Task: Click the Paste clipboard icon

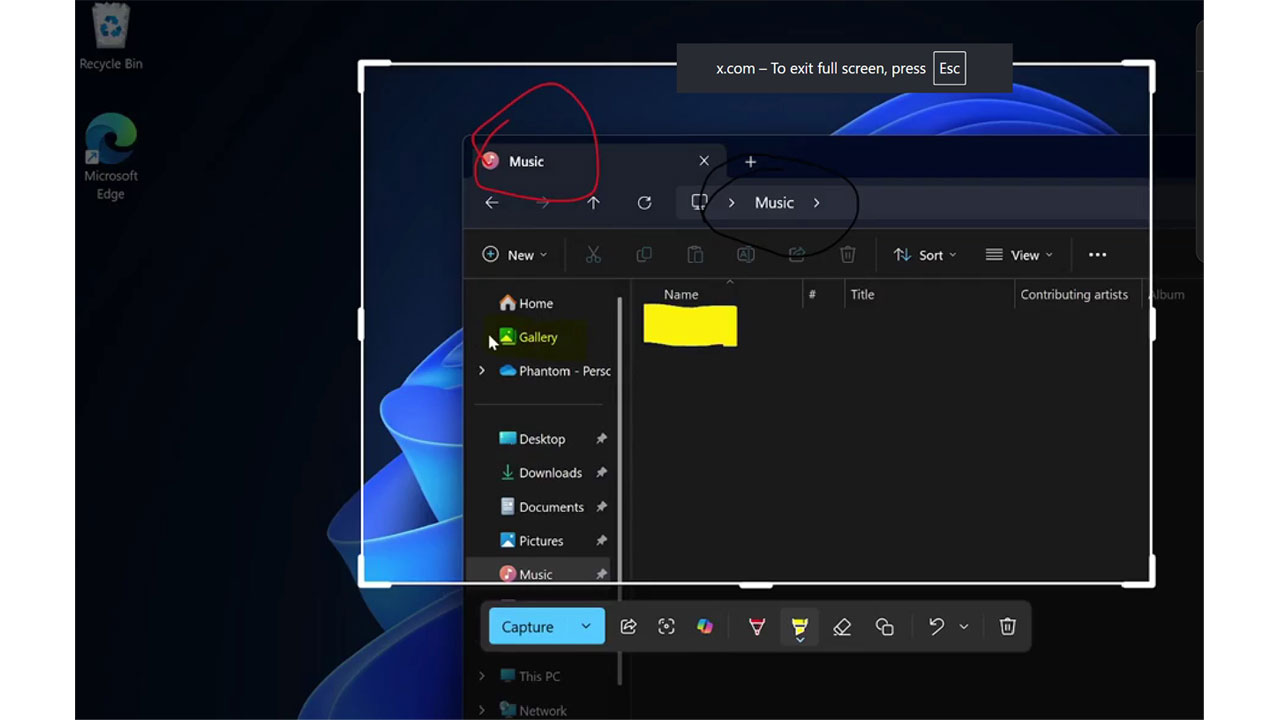Action: 695,255
